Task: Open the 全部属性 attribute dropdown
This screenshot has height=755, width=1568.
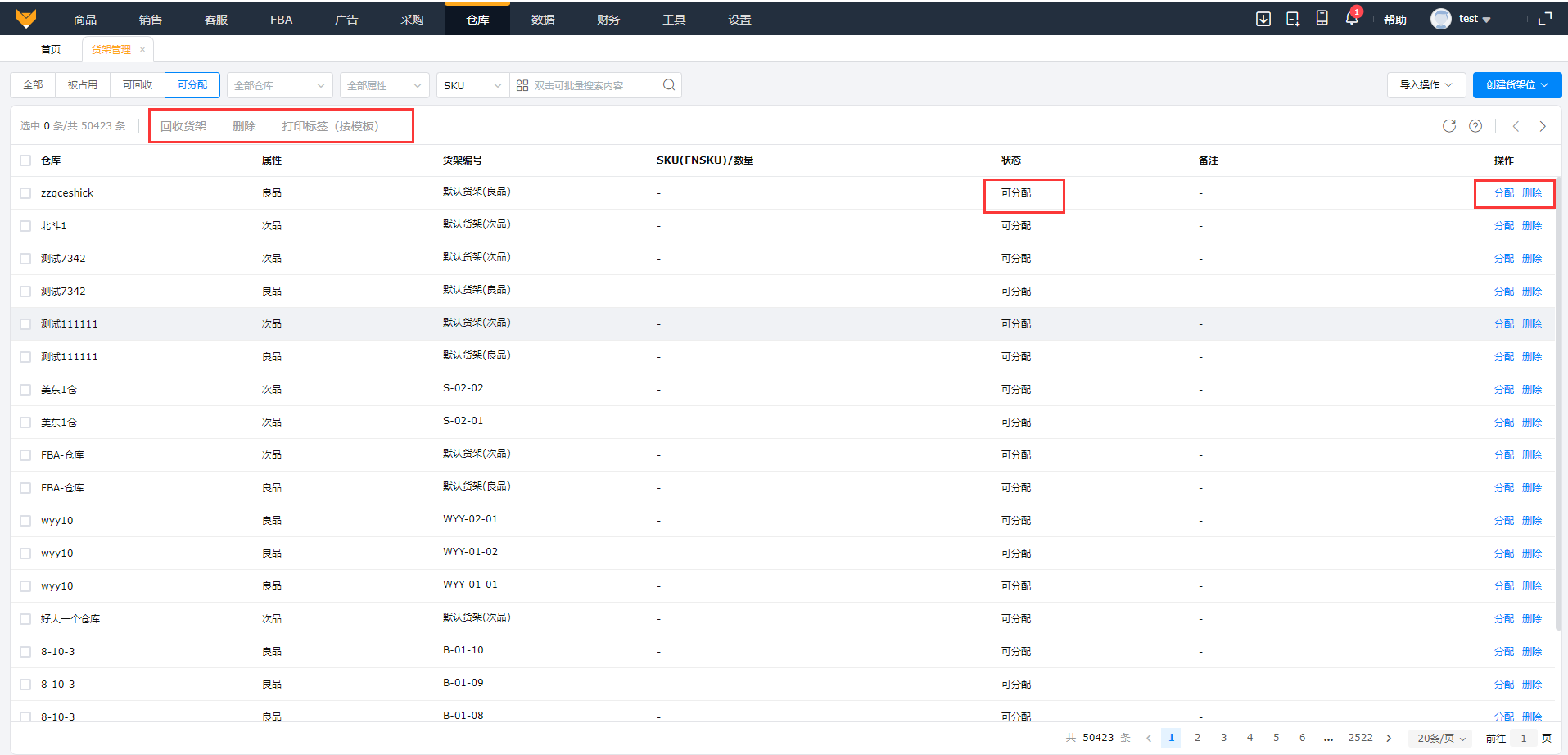Action: (x=385, y=85)
